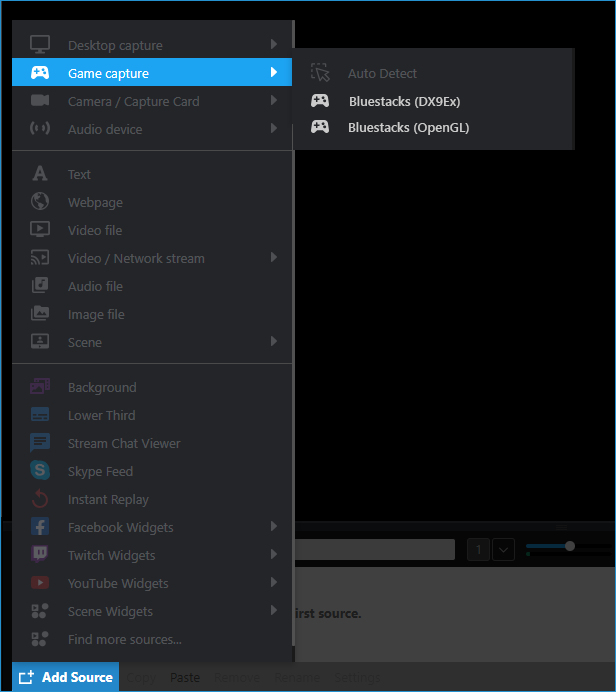Viewport: 616px width, 692px height.
Task: Click the Video / Network stream cast icon
Action: pos(40,257)
